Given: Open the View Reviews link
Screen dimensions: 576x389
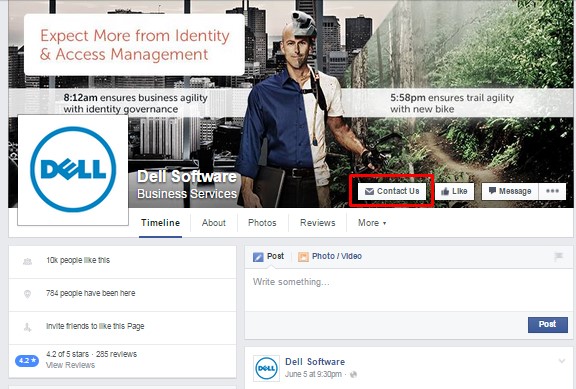Looking at the screenshot, I should tap(70, 365).
